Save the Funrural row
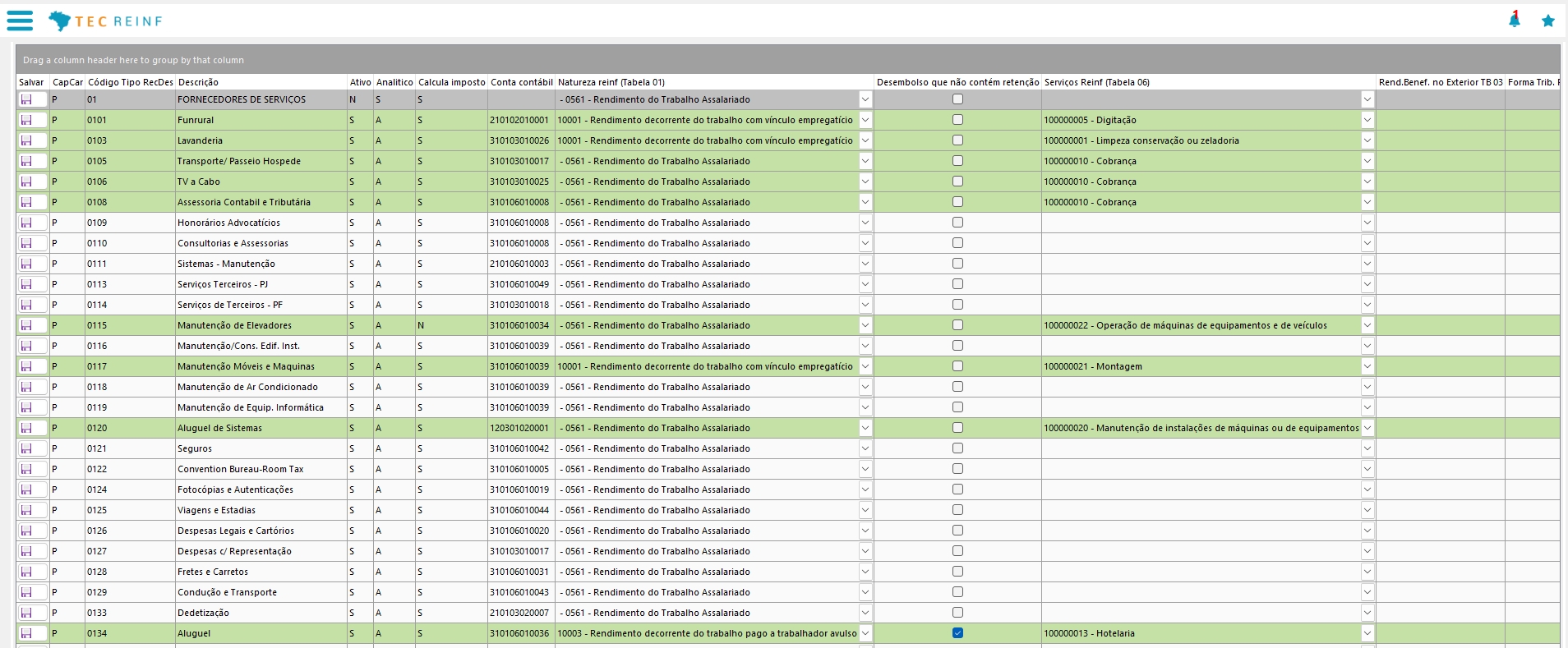 coord(26,120)
